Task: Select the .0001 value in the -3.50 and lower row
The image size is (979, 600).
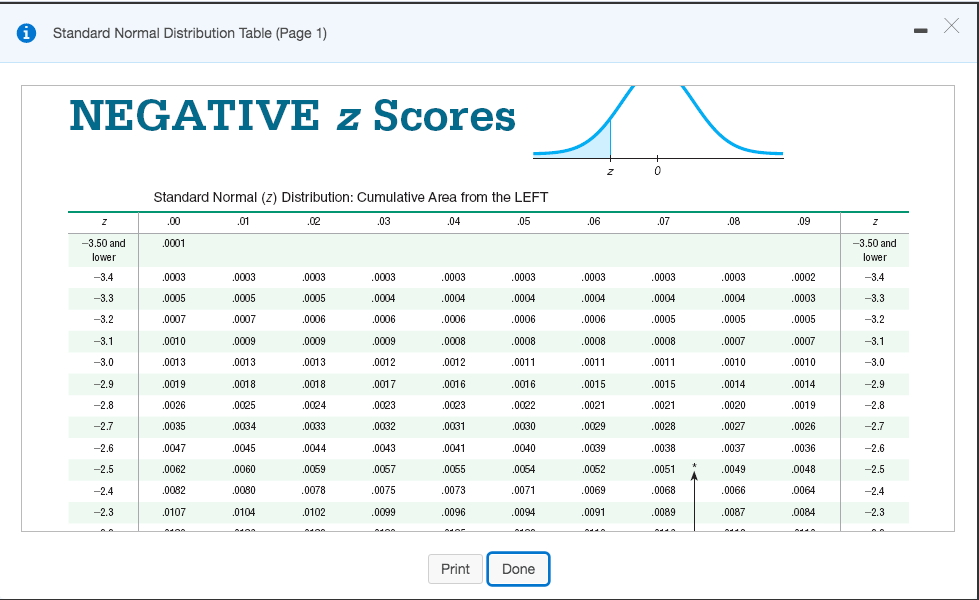Action: 173,243
